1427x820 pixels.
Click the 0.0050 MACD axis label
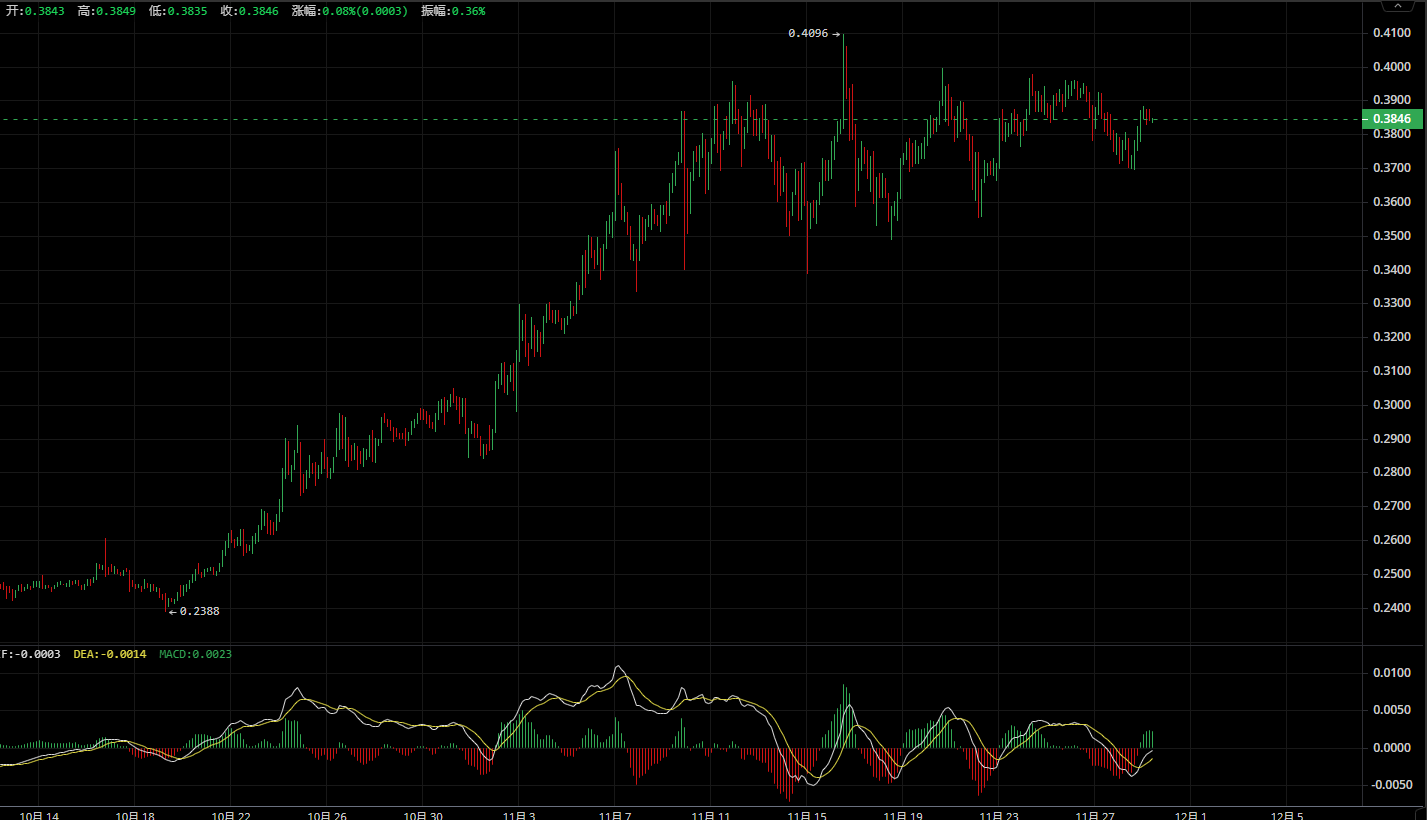click(1391, 710)
